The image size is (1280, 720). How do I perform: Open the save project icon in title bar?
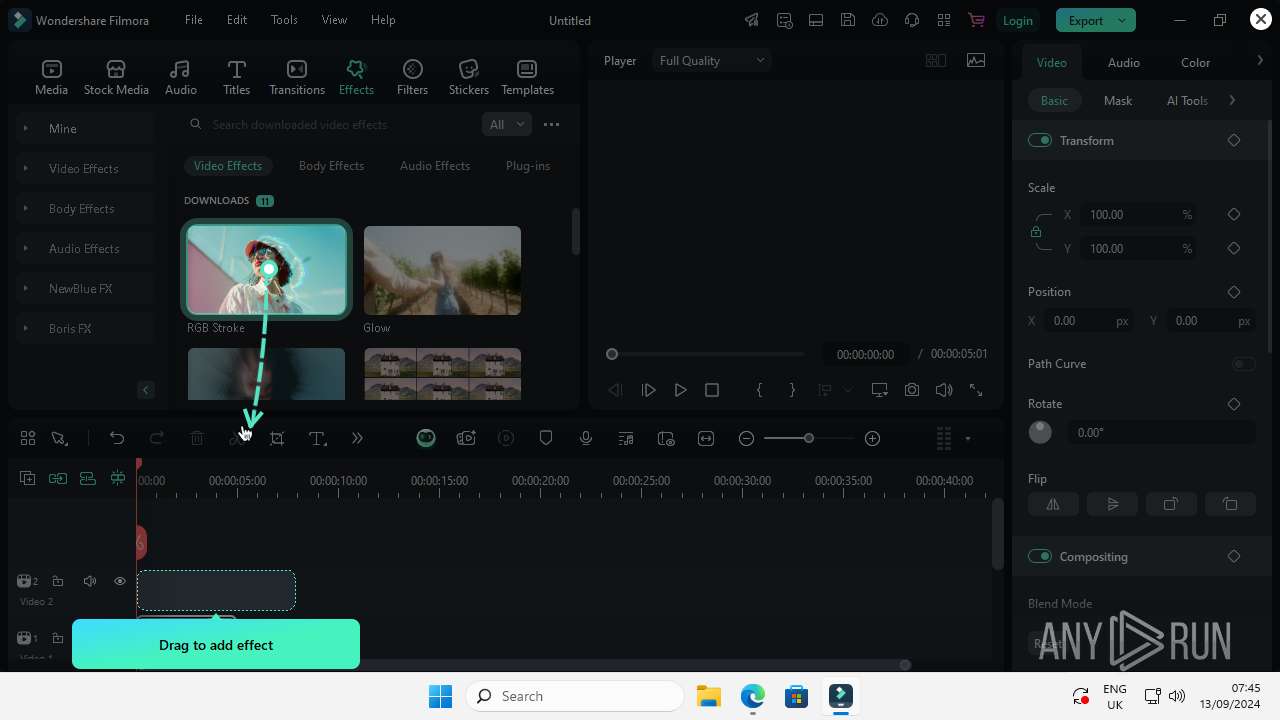point(848,20)
